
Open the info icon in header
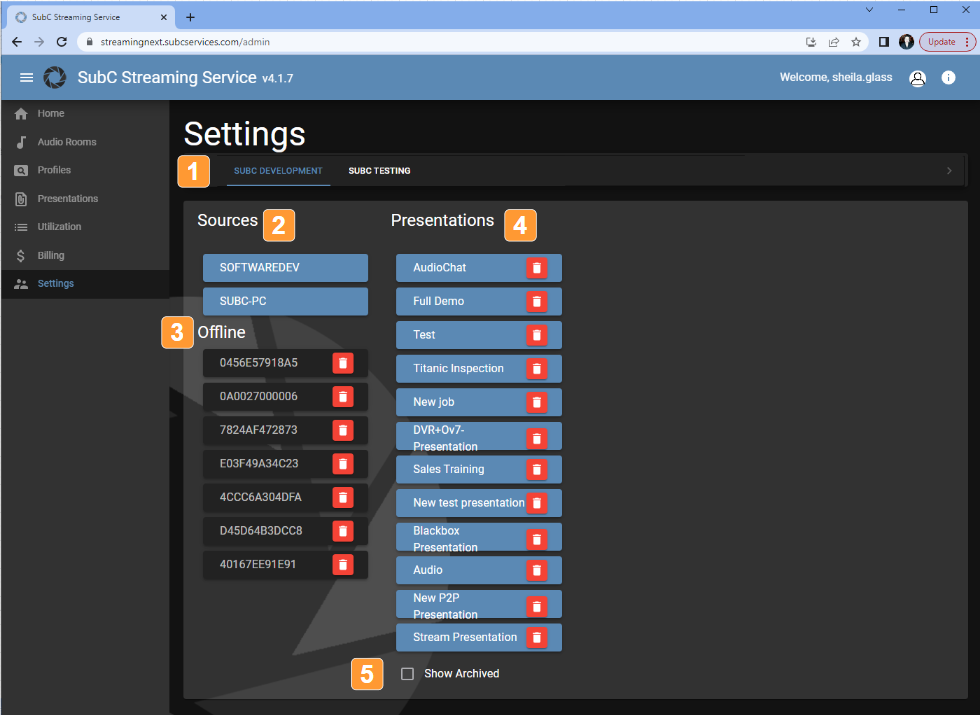click(x=948, y=78)
